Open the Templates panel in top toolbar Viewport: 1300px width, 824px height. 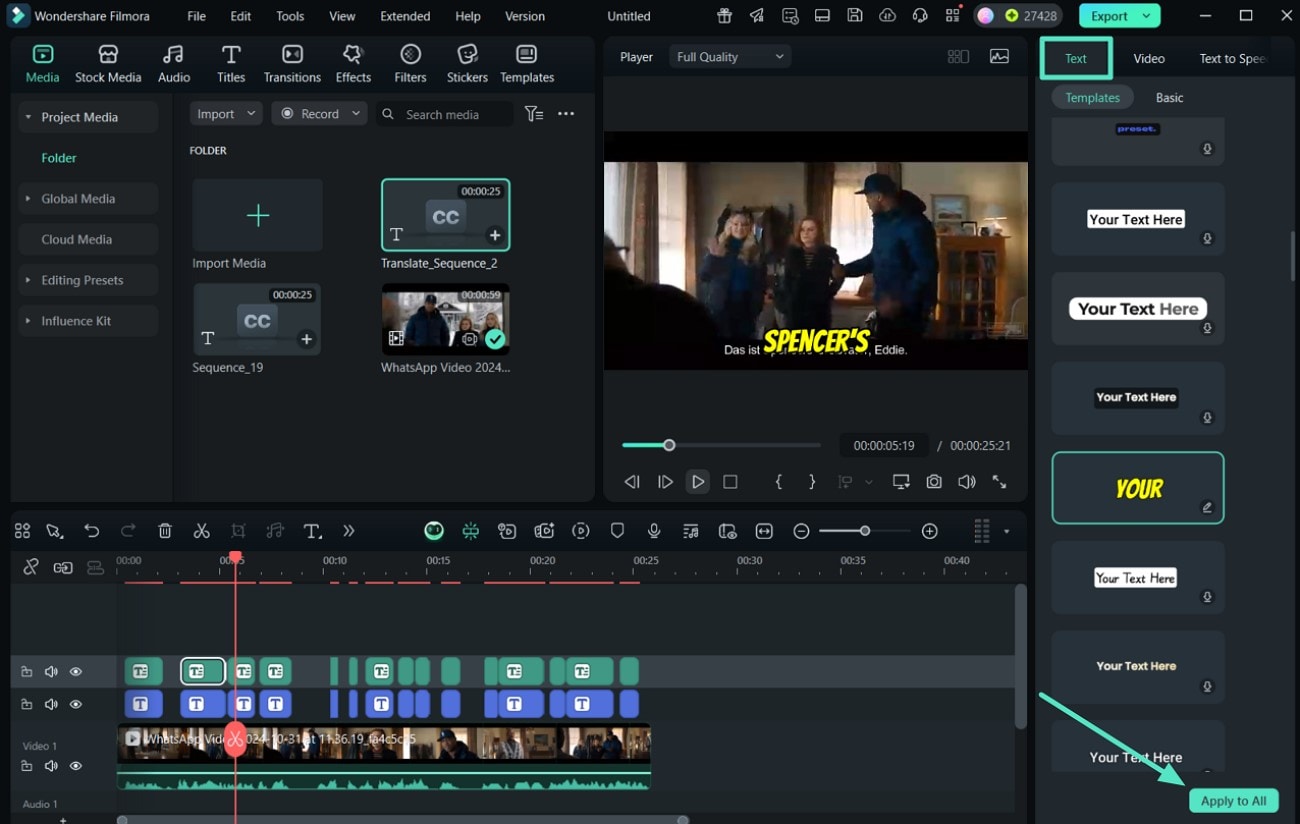point(527,64)
